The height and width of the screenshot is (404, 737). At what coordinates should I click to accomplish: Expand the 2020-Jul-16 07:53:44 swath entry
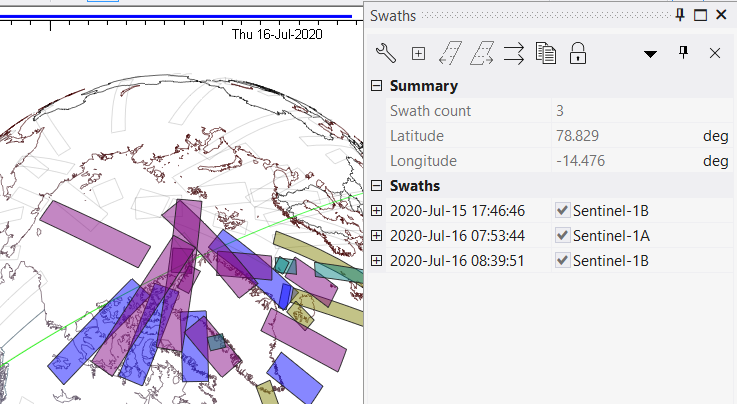377,235
